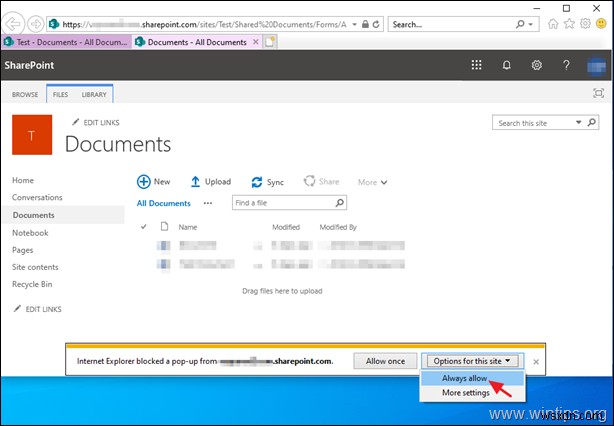The width and height of the screenshot is (614, 426).
Task: Click Allow once for the pop-up
Action: click(x=385, y=361)
